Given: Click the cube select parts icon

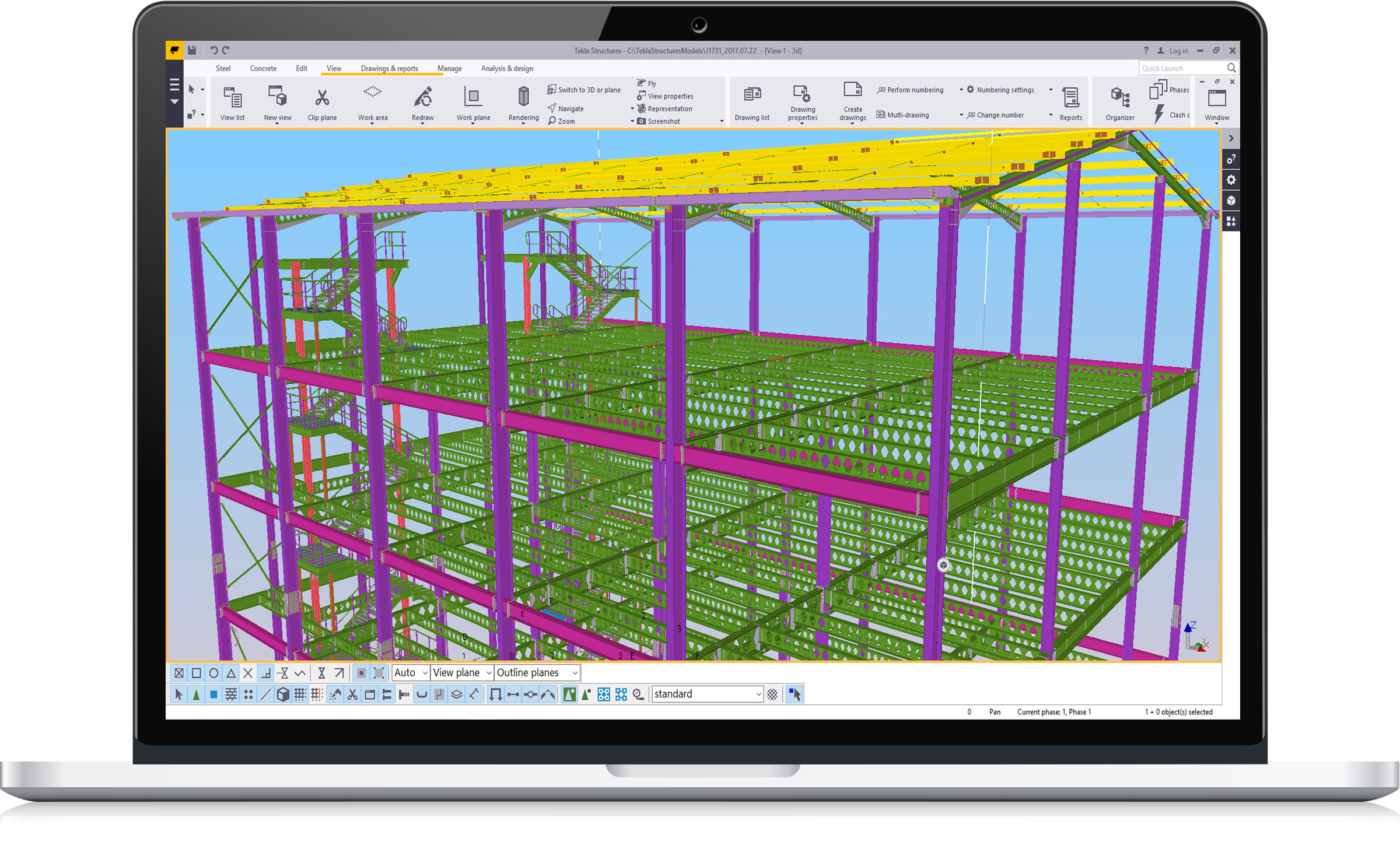Looking at the screenshot, I should [283, 694].
